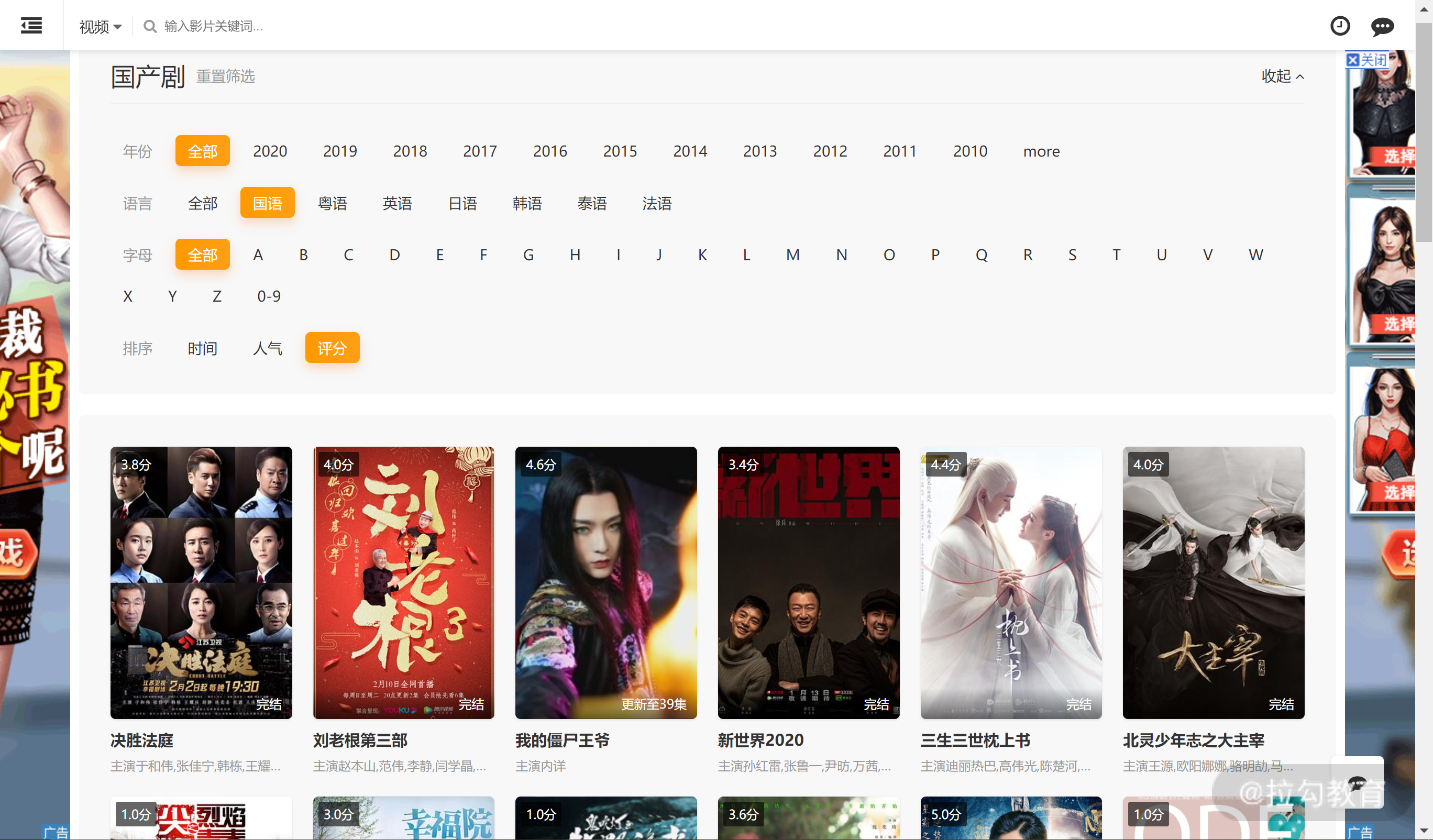Viewport: 1433px width, 840px height.
Task: Filter titles by letter A
Action: [x=258, y=255]
